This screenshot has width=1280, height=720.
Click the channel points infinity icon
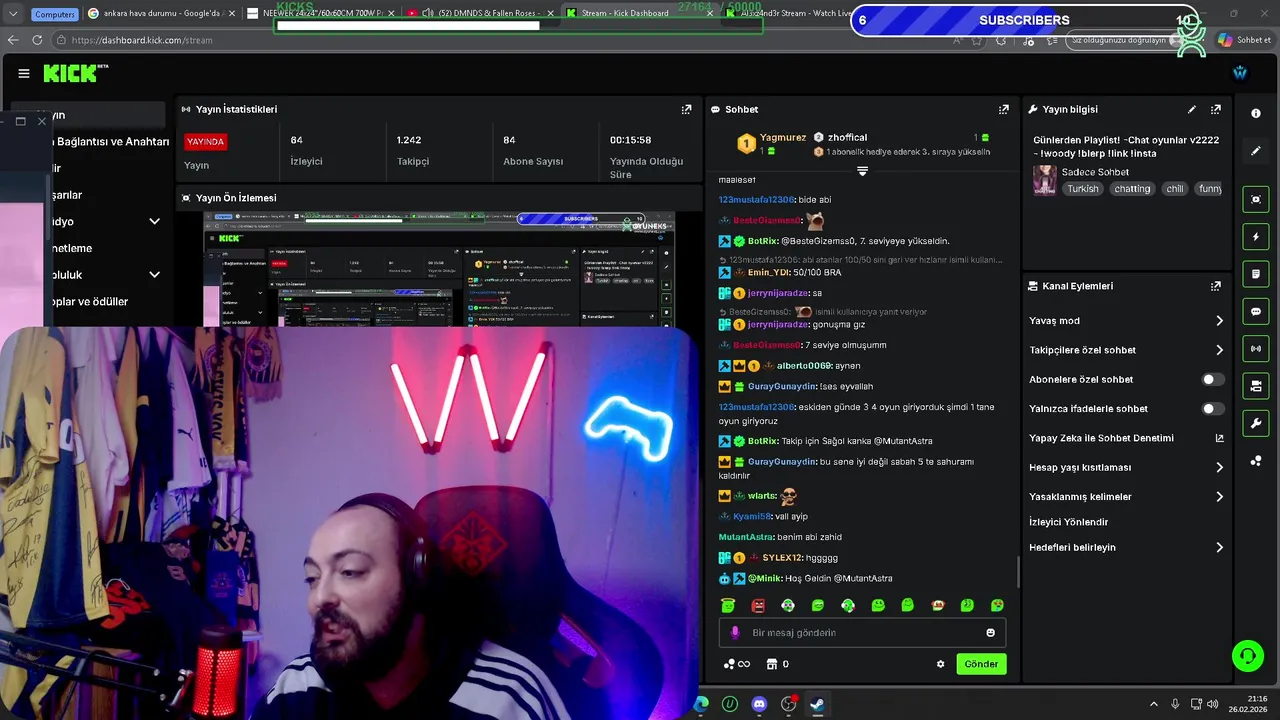point(736,664)
